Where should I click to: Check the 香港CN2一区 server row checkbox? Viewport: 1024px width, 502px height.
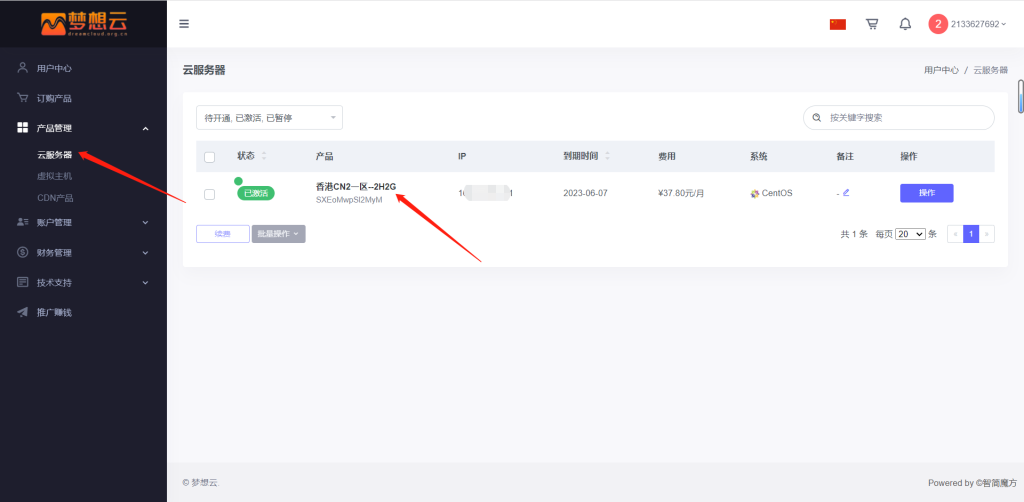[209, 193]
